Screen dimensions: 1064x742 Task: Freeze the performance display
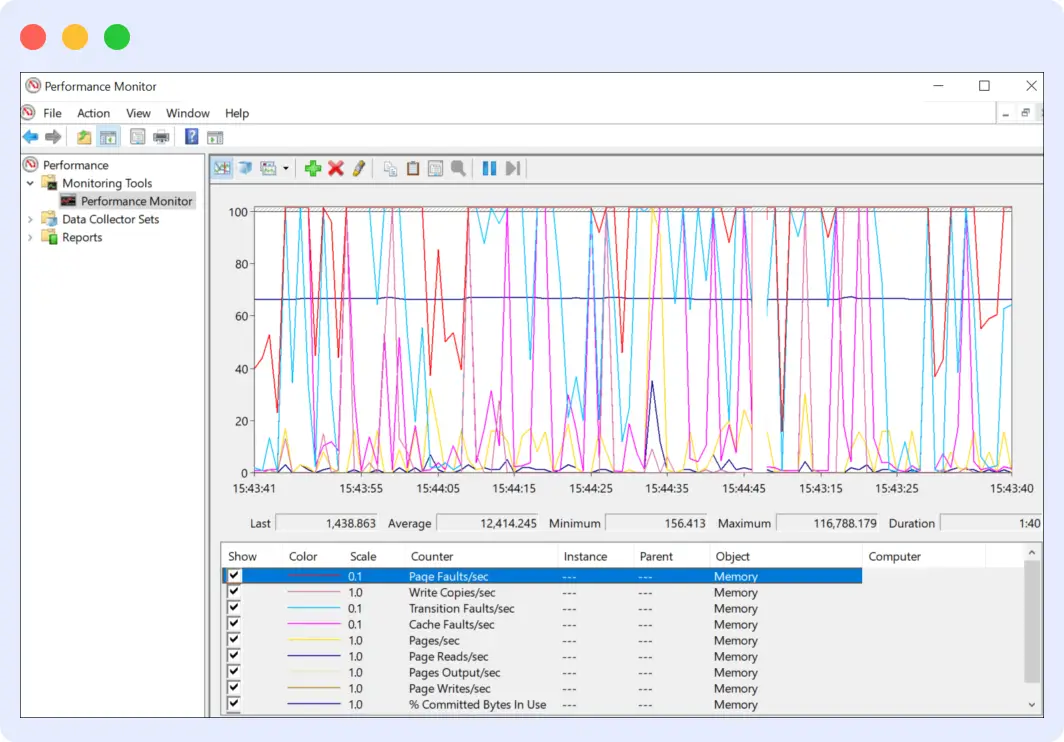(x=489, y=168)
